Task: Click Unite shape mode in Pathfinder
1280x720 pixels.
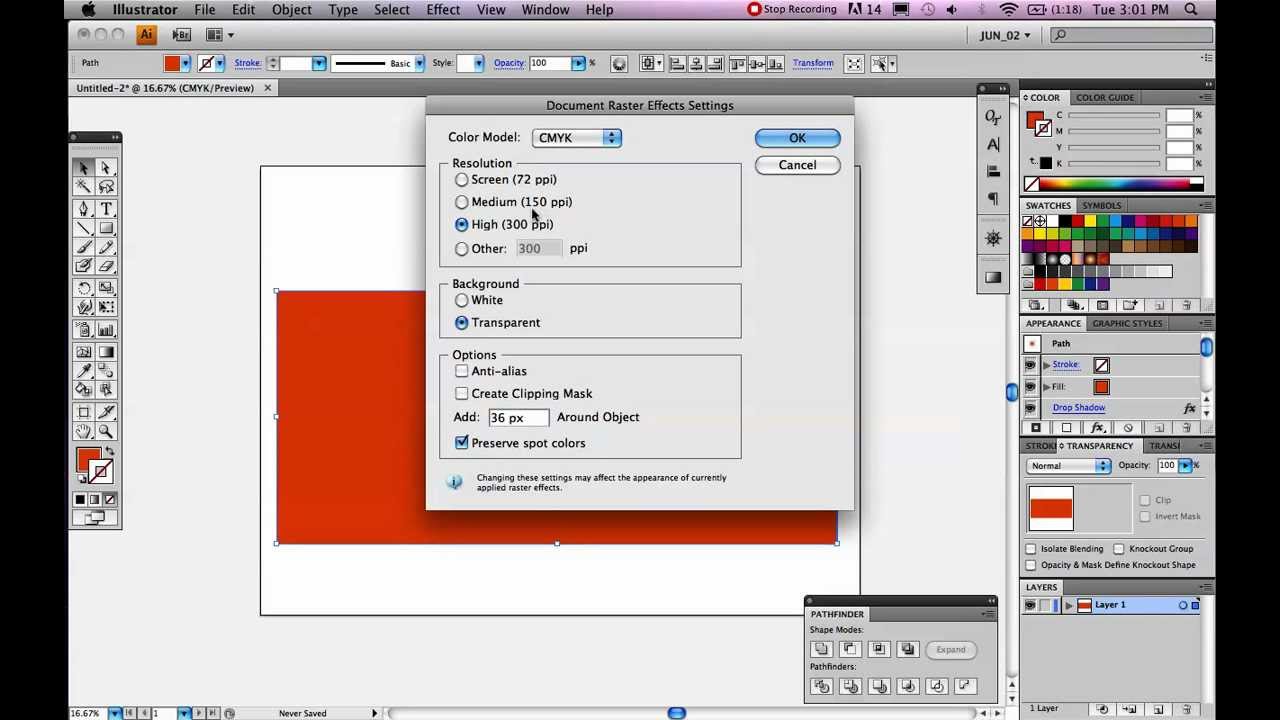Action: [x=821, y=649]
